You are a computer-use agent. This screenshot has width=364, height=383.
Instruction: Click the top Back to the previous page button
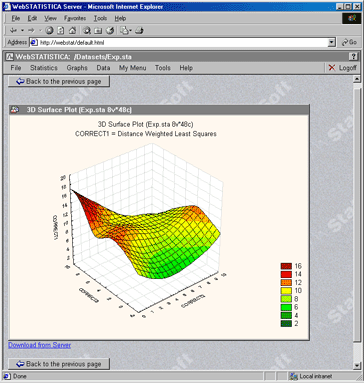click(59, 81)
